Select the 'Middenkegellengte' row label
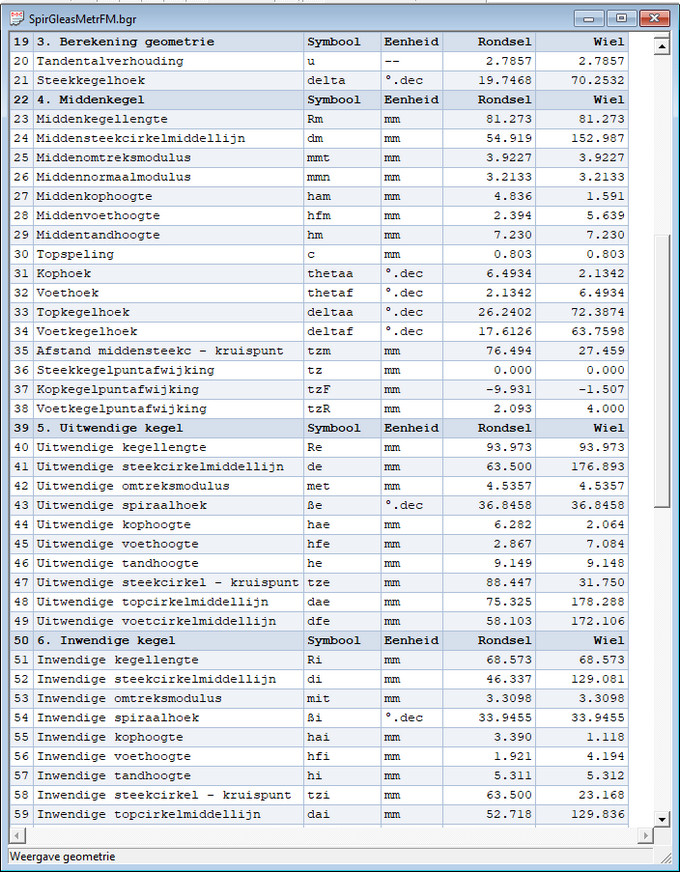680x872 pixels. point(102,119)
